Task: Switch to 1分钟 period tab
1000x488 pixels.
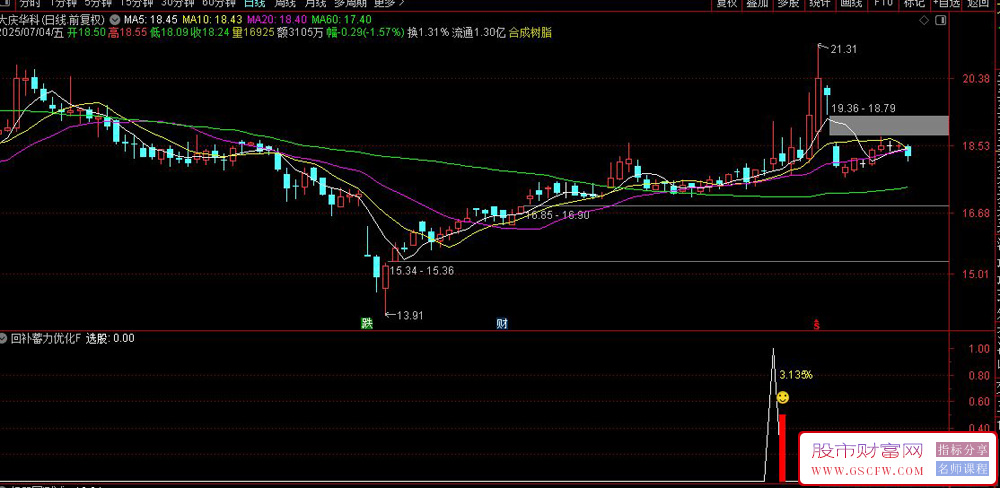Action: pos(62,3)
